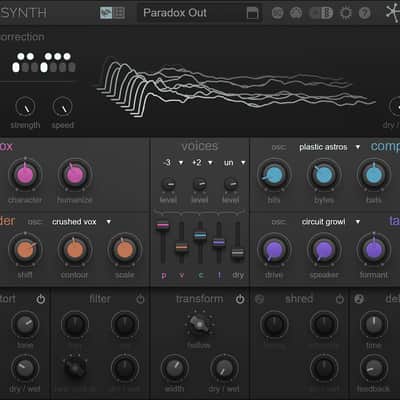Switch to the auto view mode icon
This screenshot has height=400, width=400.
tap(106, 13)
